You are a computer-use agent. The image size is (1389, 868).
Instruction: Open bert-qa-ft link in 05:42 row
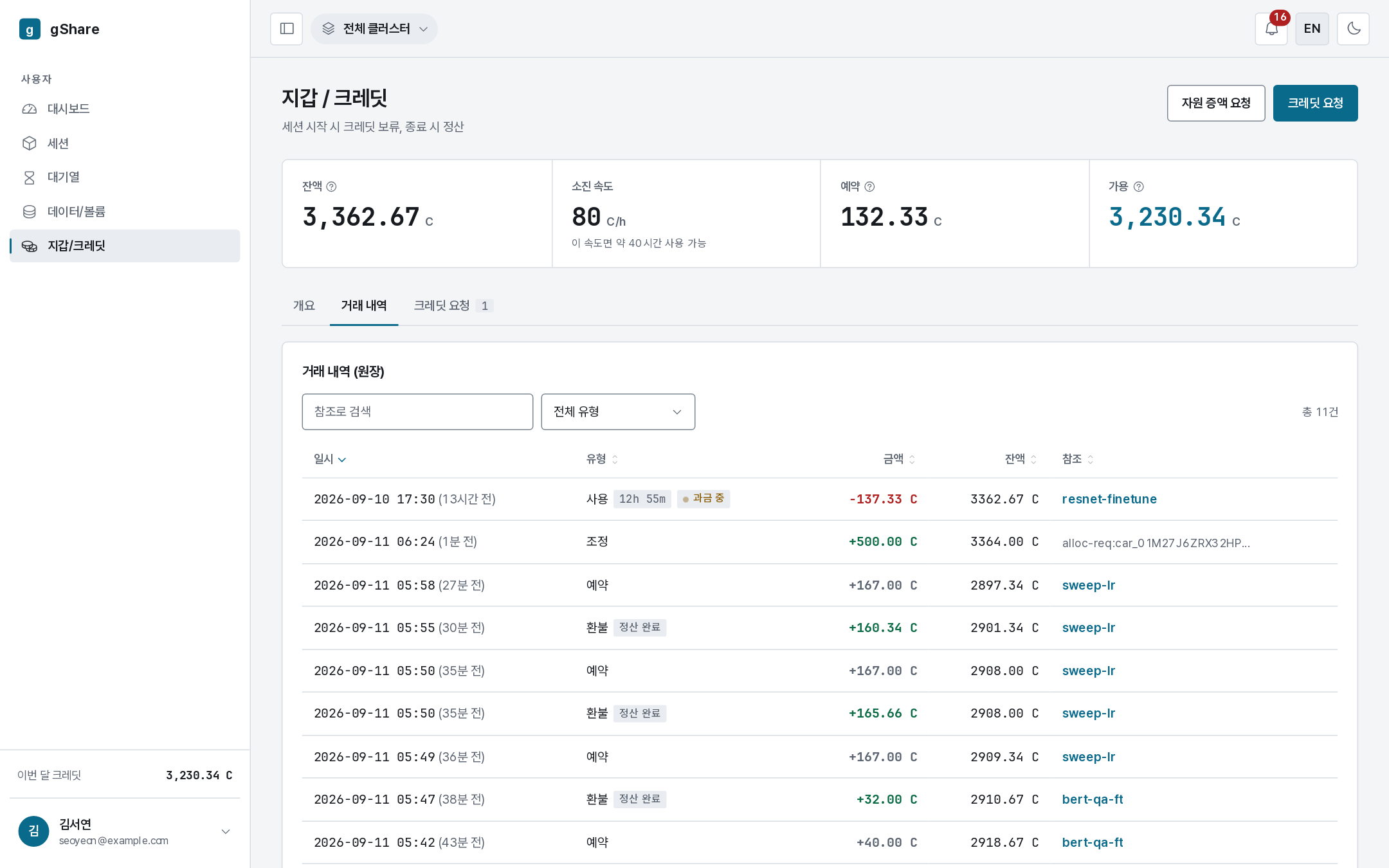click(1093, 842)
